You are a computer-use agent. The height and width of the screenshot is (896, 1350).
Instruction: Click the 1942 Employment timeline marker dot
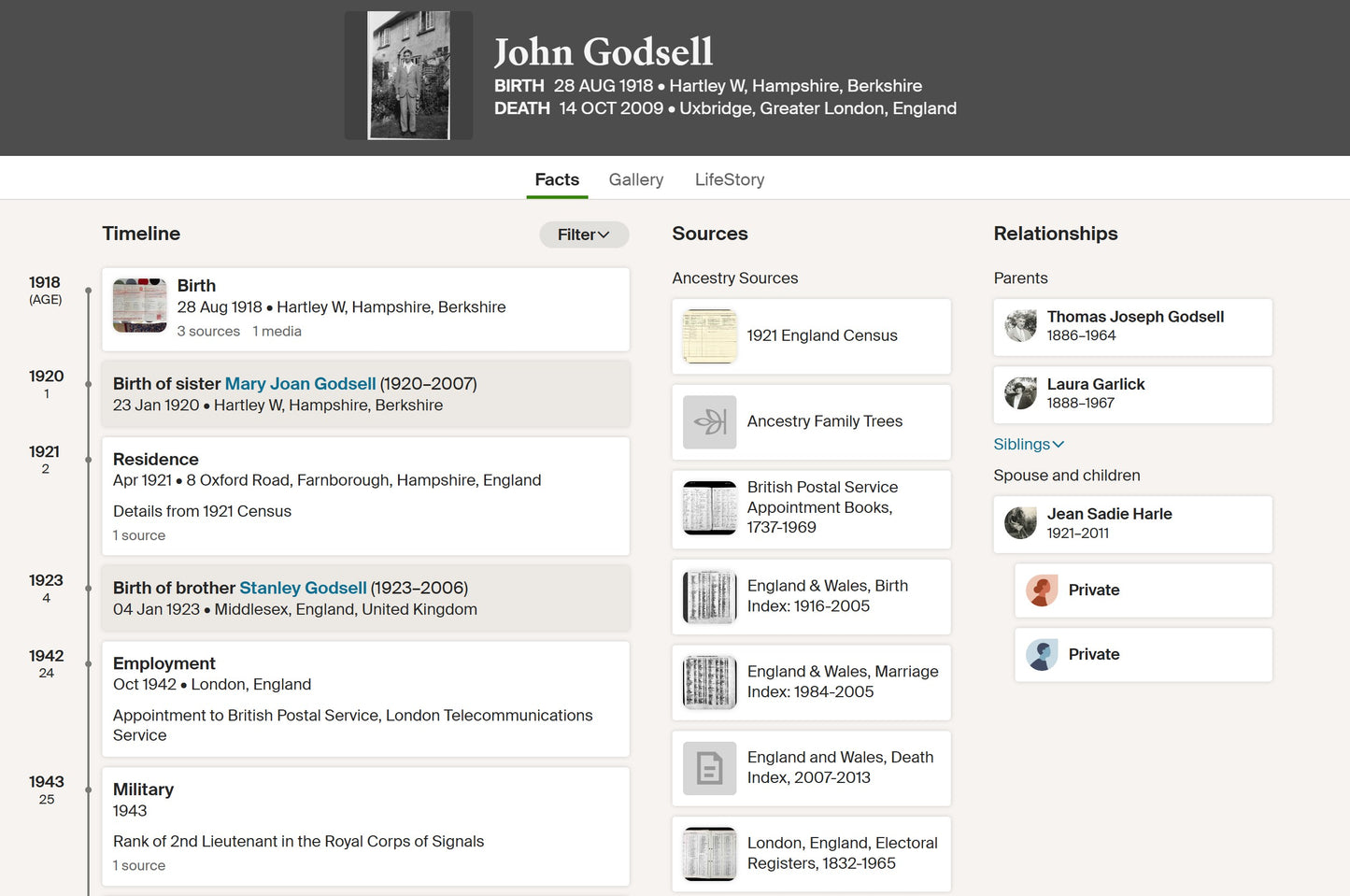tap(89, 664)
